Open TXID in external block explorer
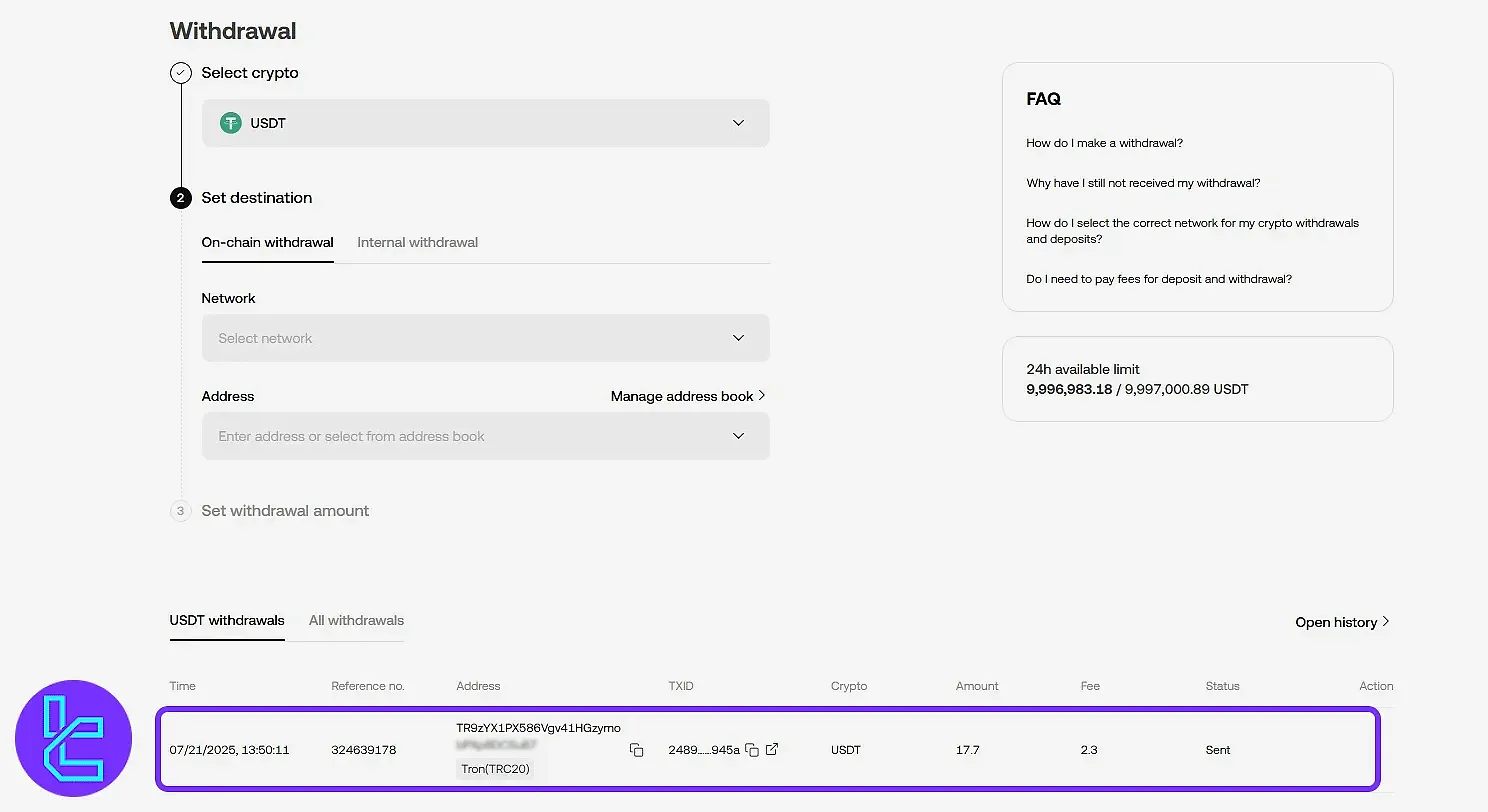 772,749
